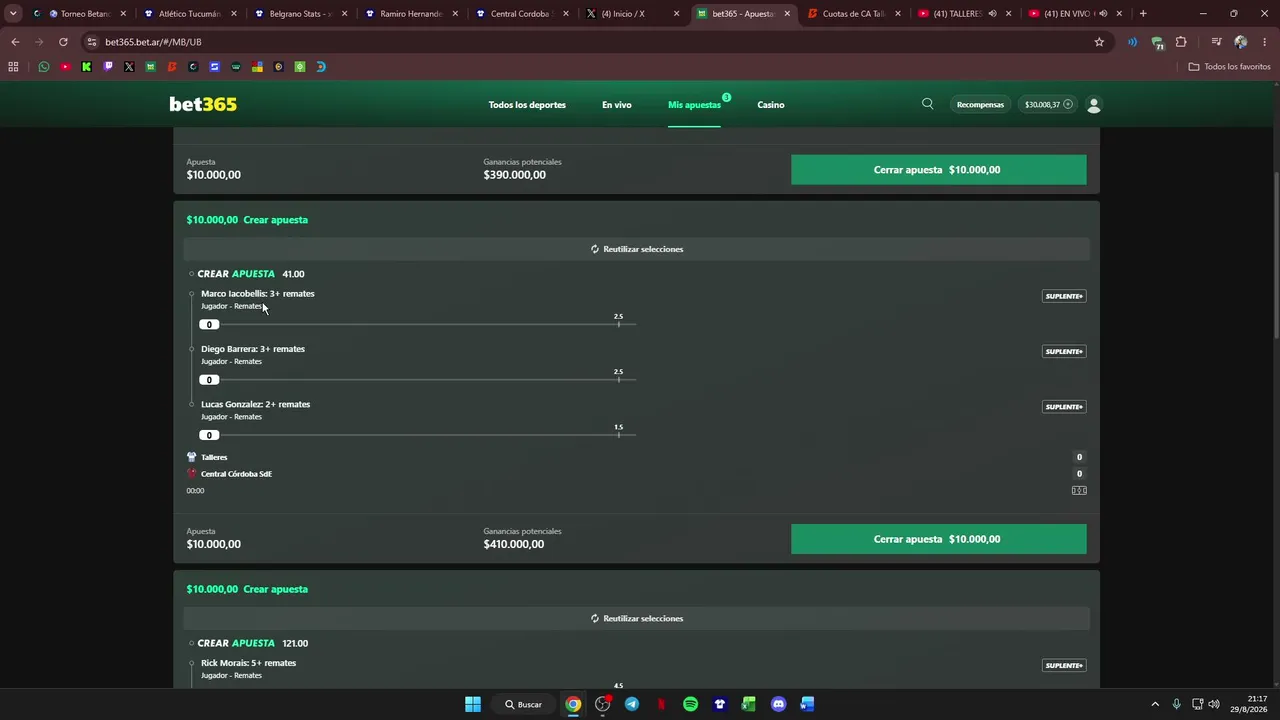Click the Marco Iacobellis remates progress slider
This screenshot has height=720, width=1280.
[418, 324]
